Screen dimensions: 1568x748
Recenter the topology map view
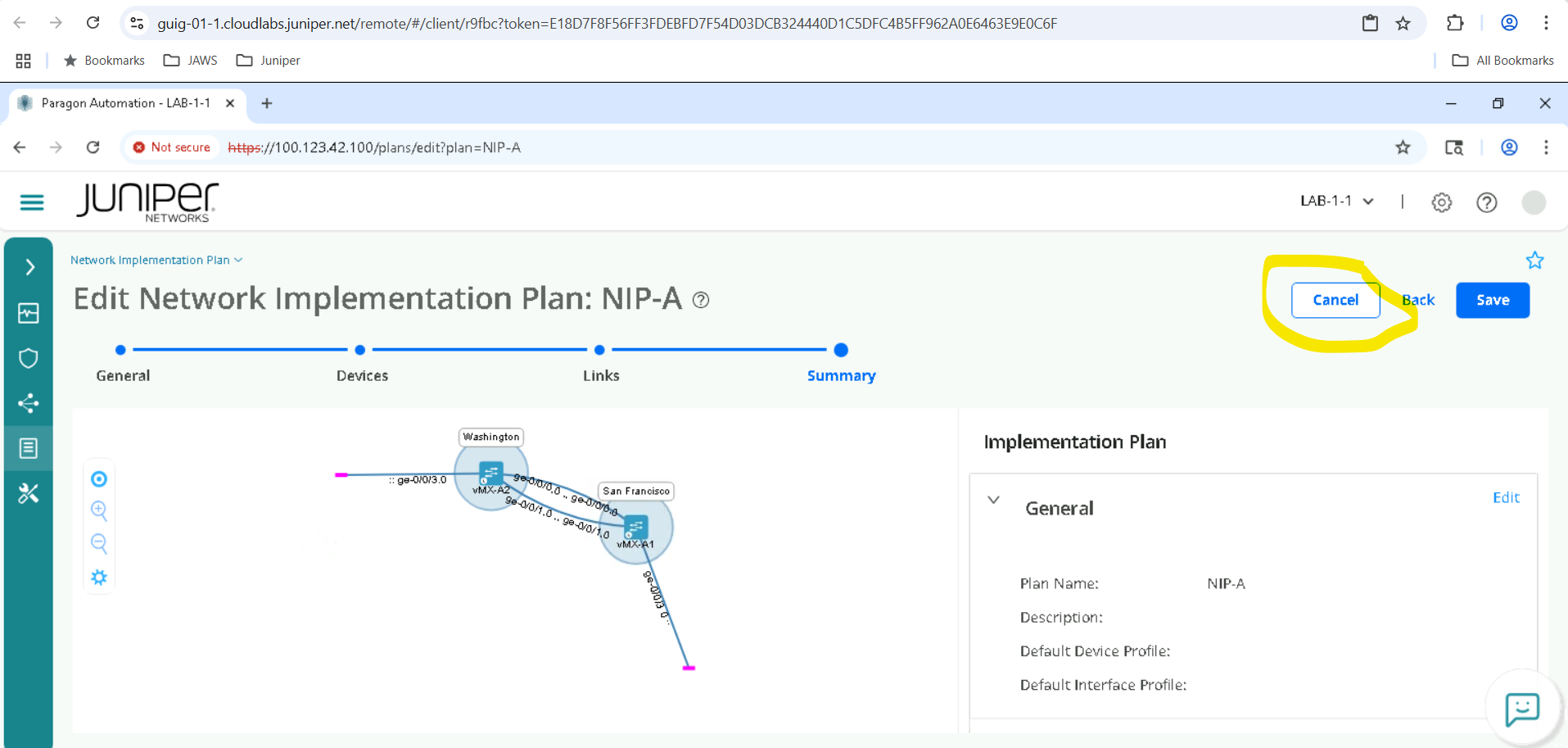pyautogui.click(x=99, y=479)
